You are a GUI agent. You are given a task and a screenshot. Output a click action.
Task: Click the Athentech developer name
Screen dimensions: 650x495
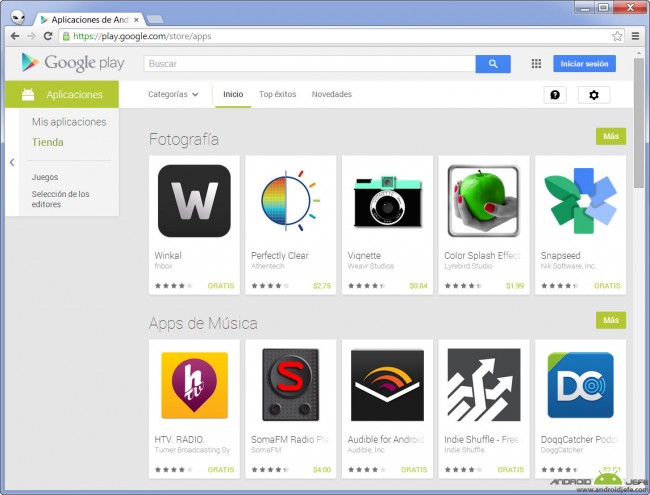(267, 266)
